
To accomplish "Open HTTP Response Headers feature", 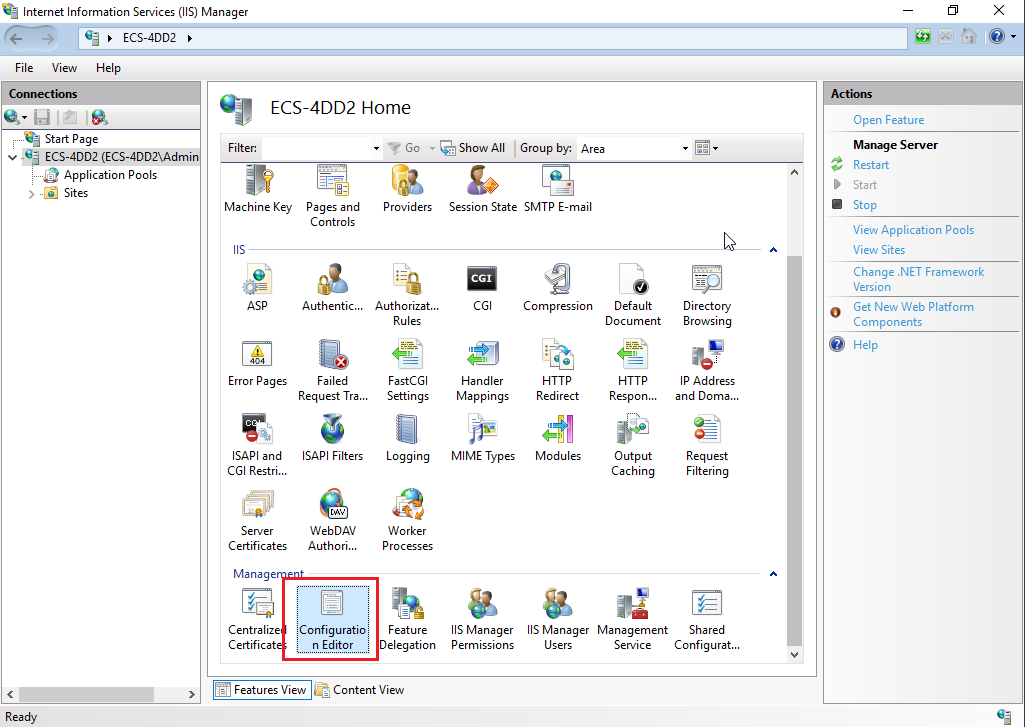I will tap(632, 370).
